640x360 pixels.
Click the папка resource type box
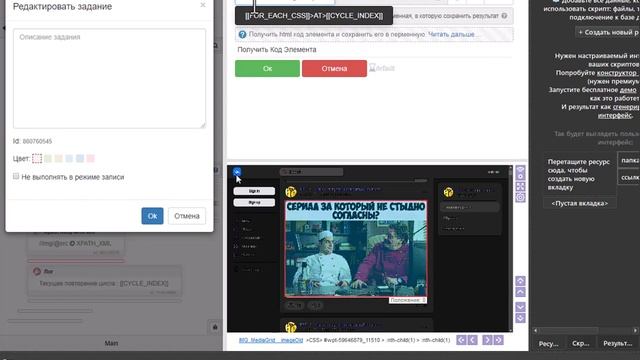pyautogui.click(x=630, y=160)
